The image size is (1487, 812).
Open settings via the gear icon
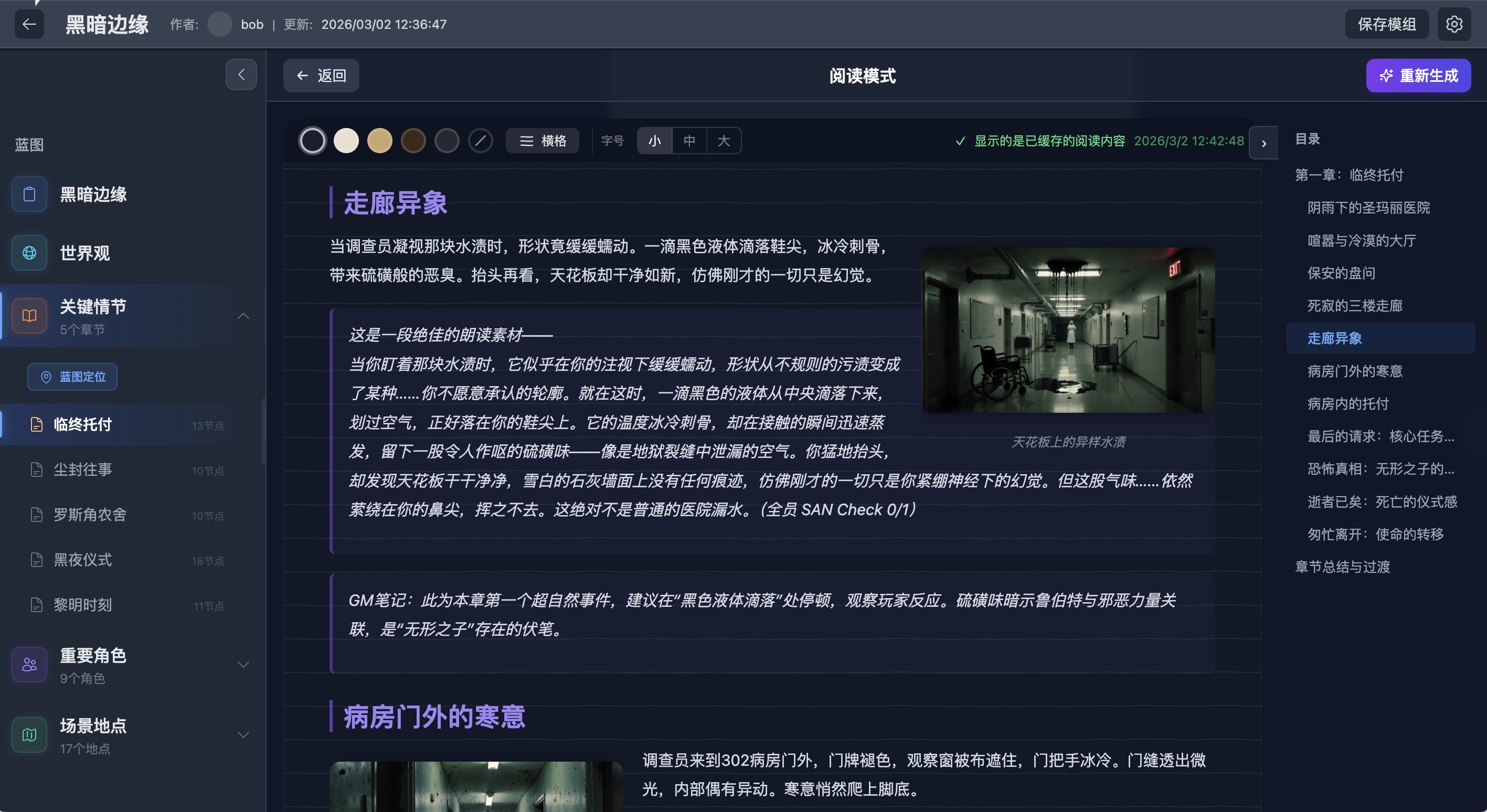click(x=1454, y=24)
